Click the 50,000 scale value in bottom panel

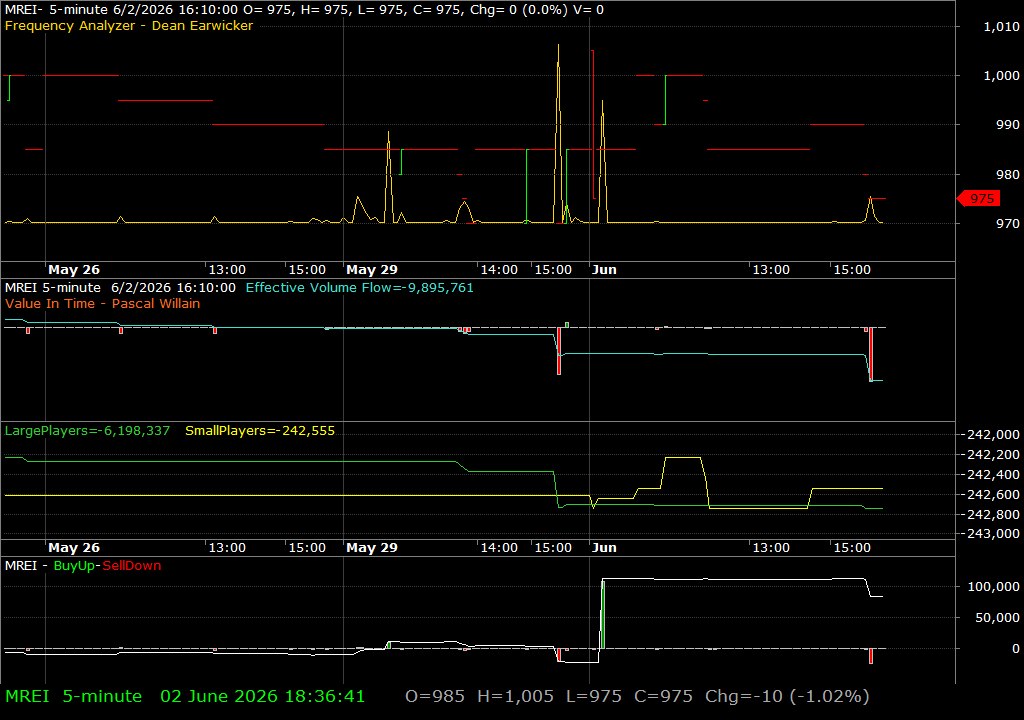tap(997, 617)
